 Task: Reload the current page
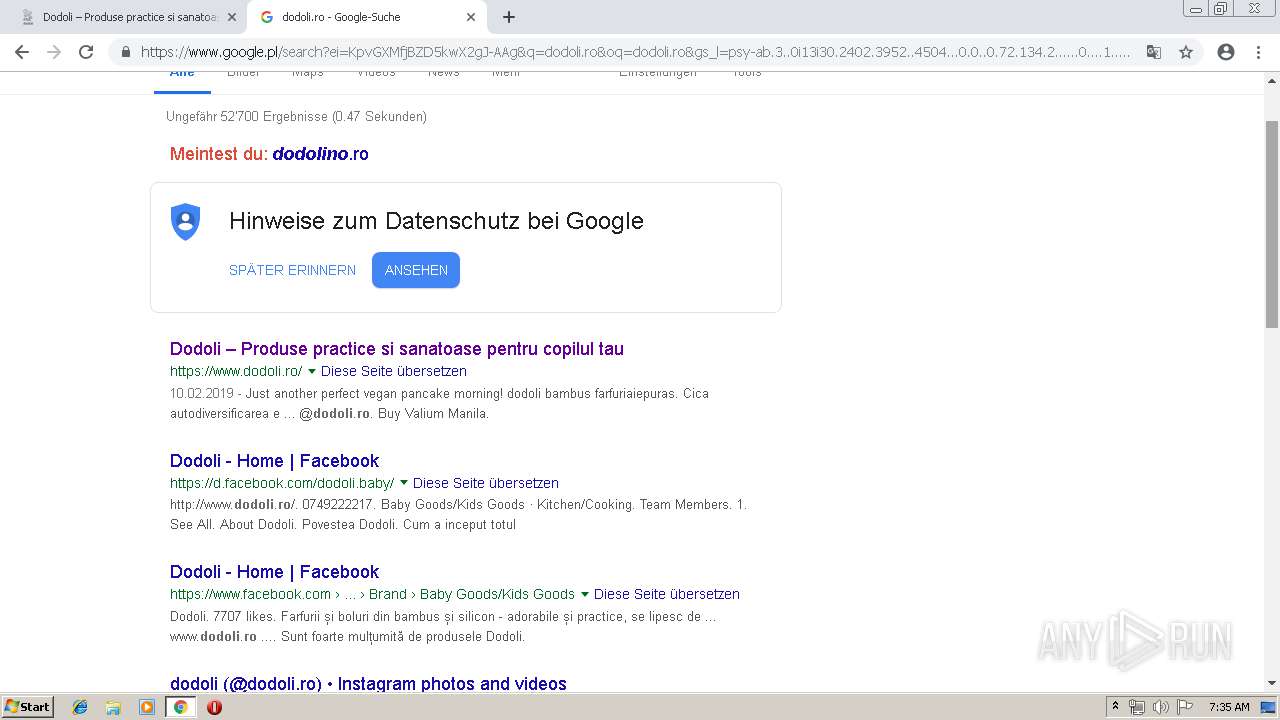point(86,52)
